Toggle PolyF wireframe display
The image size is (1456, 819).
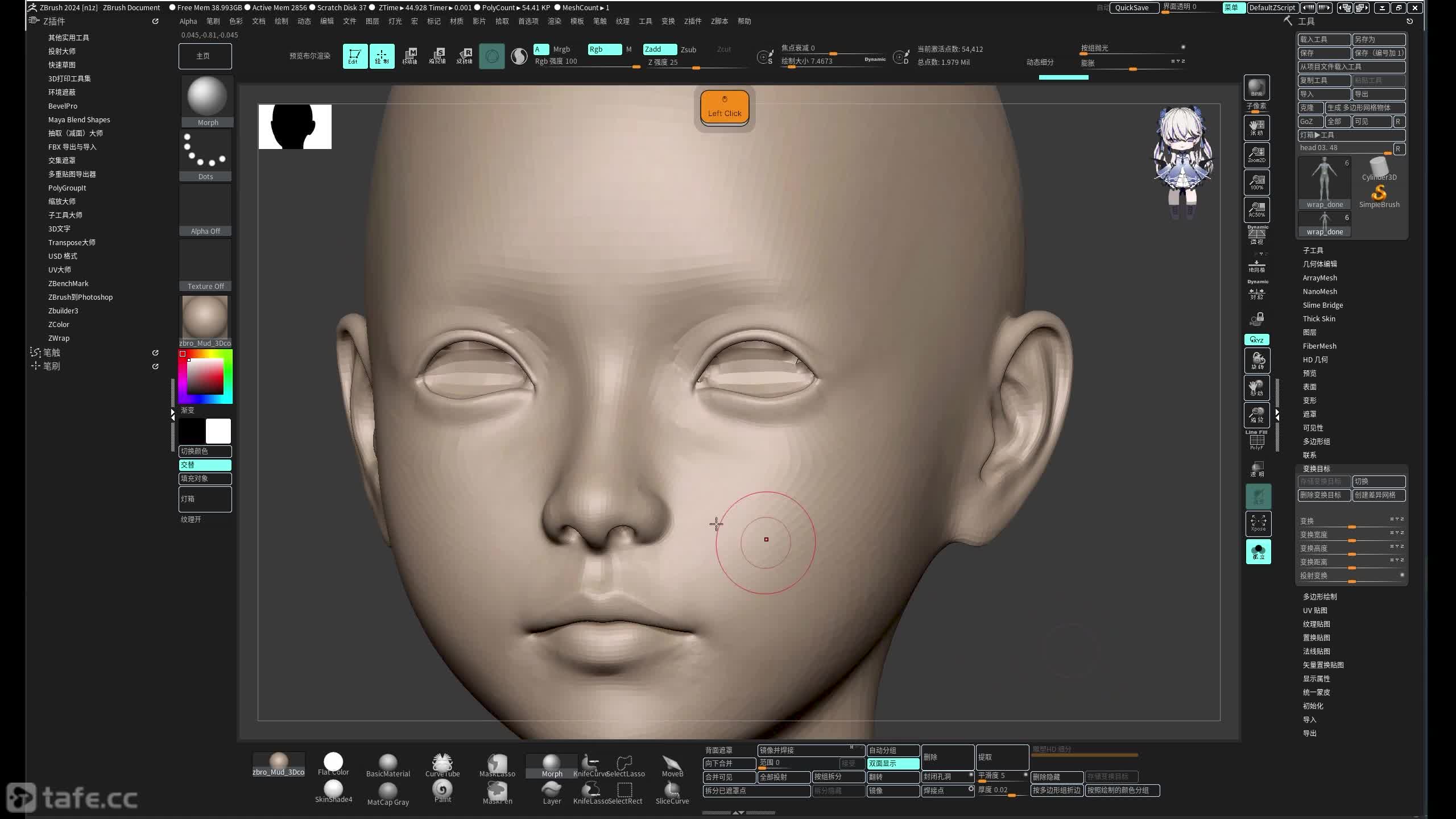point(1257,441)
